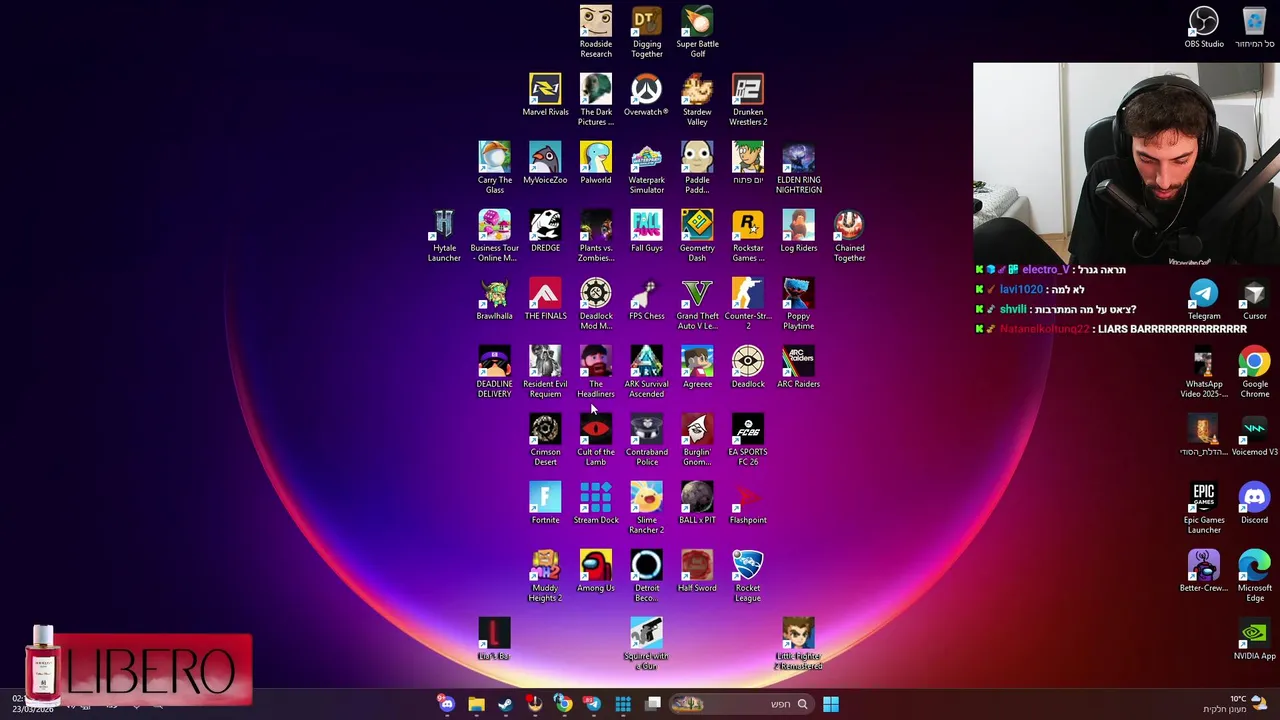The height and width of the screenshot is (720, 1280).
Task: Open EA SPORTS FC 26 icon
Action: coord(748,440)
